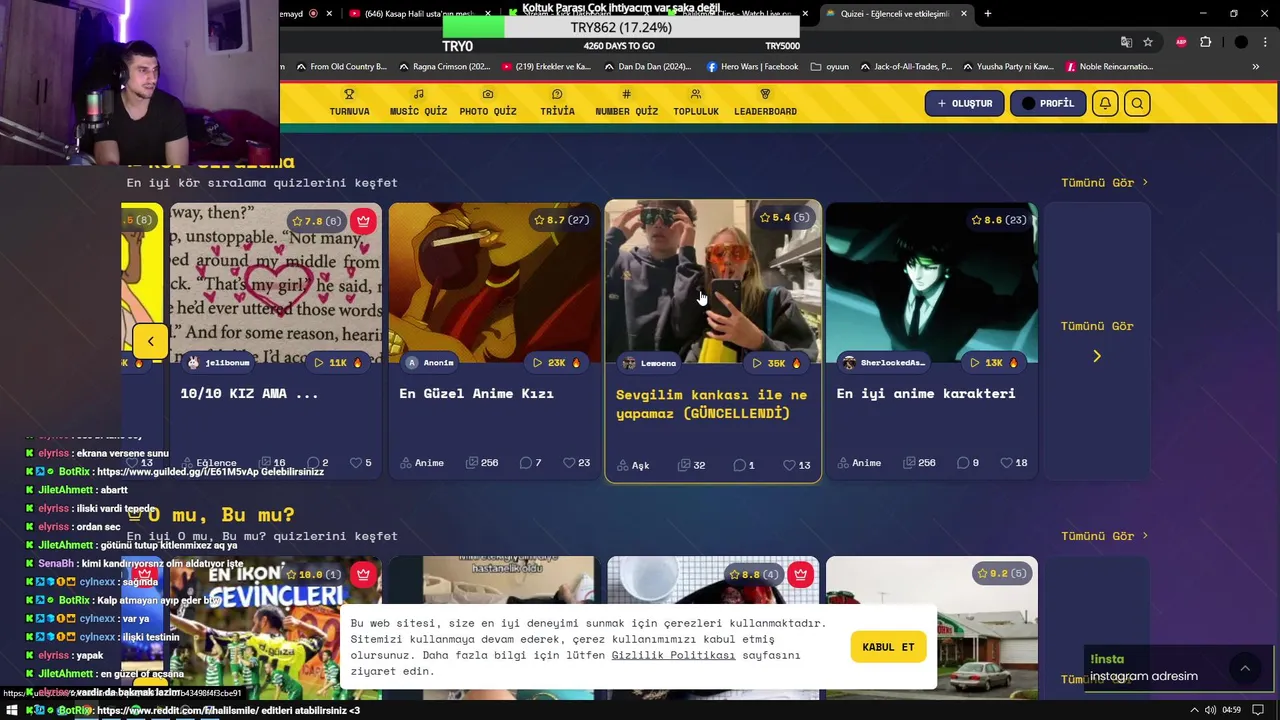Open Hero Wars Facebook bookmark

coord(752,67)
